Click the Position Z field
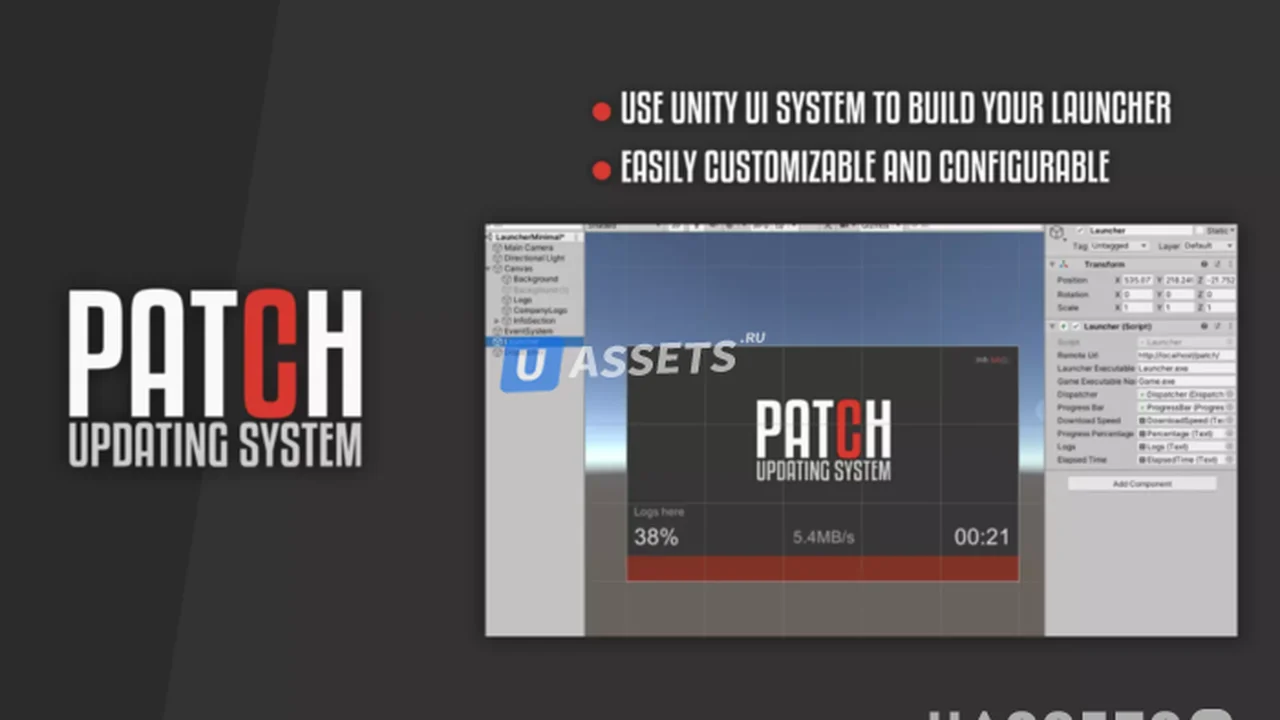The height and width of the screenshot is (720, 1280). [1220, 280]
